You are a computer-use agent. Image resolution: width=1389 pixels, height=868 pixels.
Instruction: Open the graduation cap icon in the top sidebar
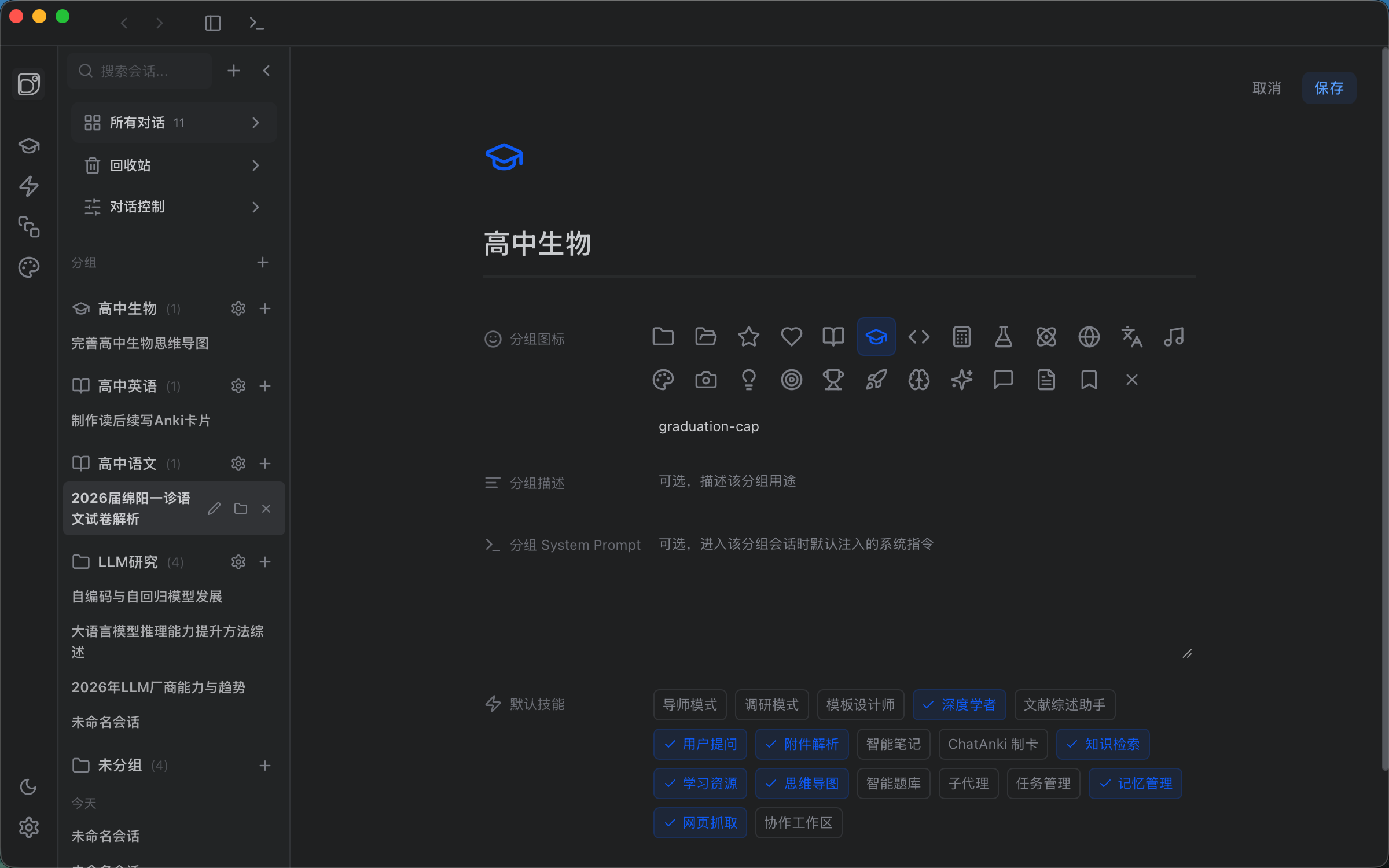click(x=28, y=146)
